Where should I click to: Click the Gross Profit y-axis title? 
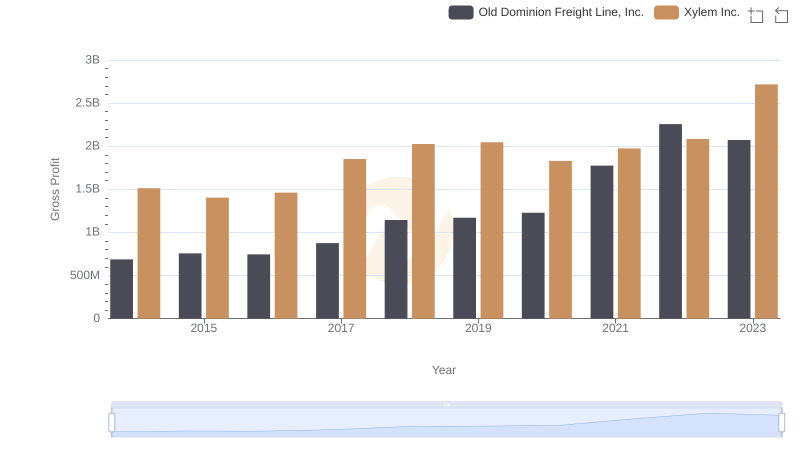[x=56, y=189]
